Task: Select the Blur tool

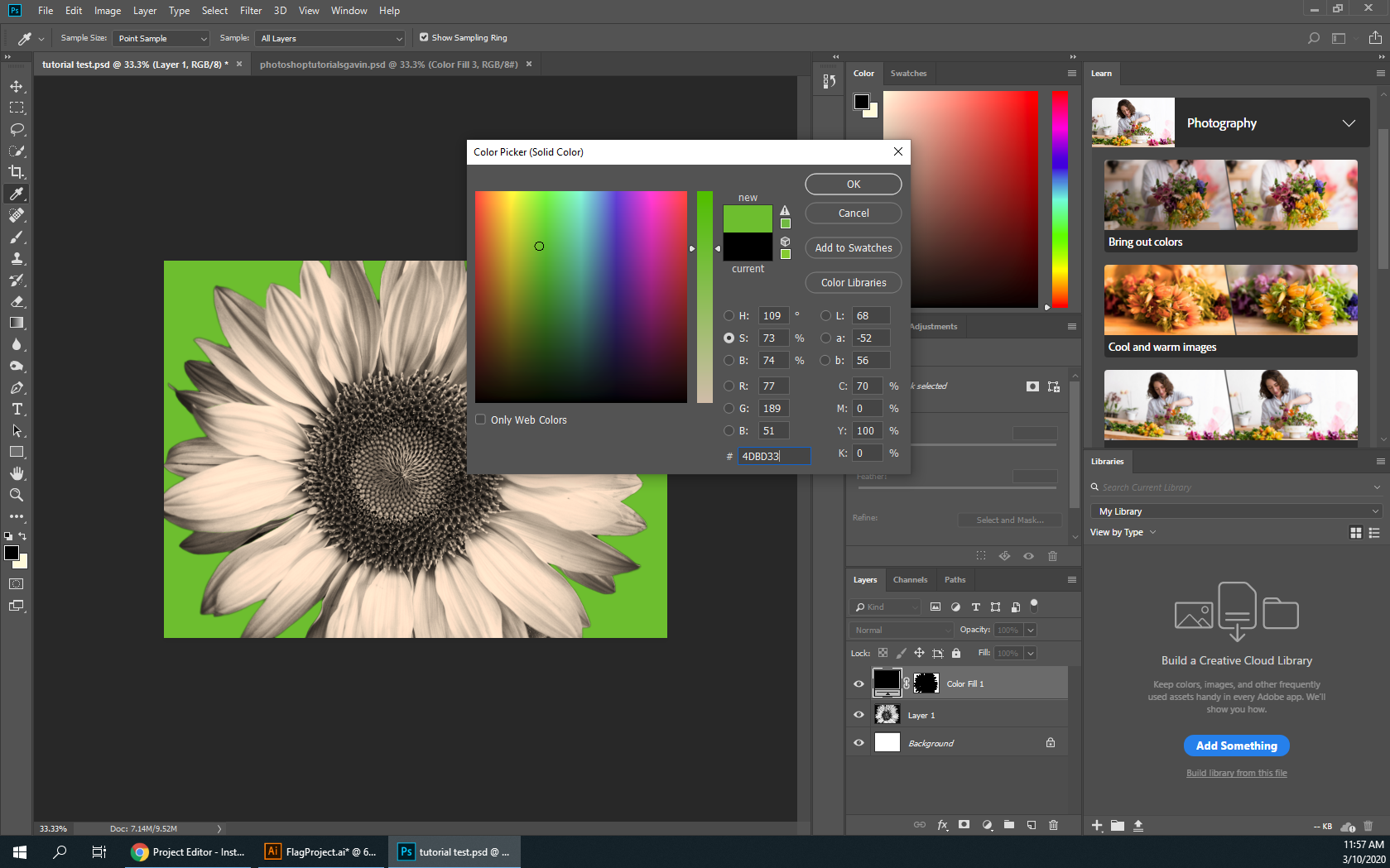Action: click(17, 344)
